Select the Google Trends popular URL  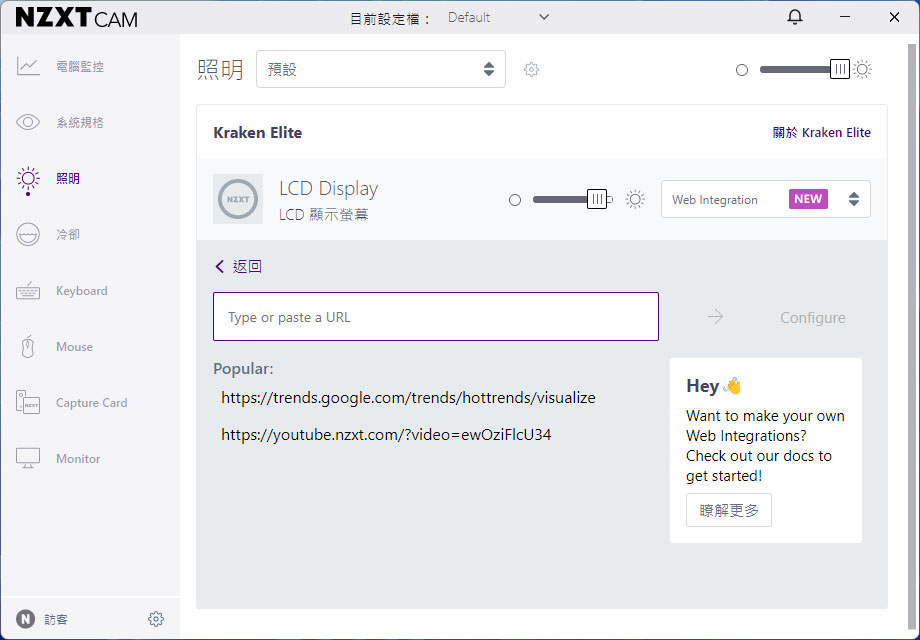tap(408, 398)
